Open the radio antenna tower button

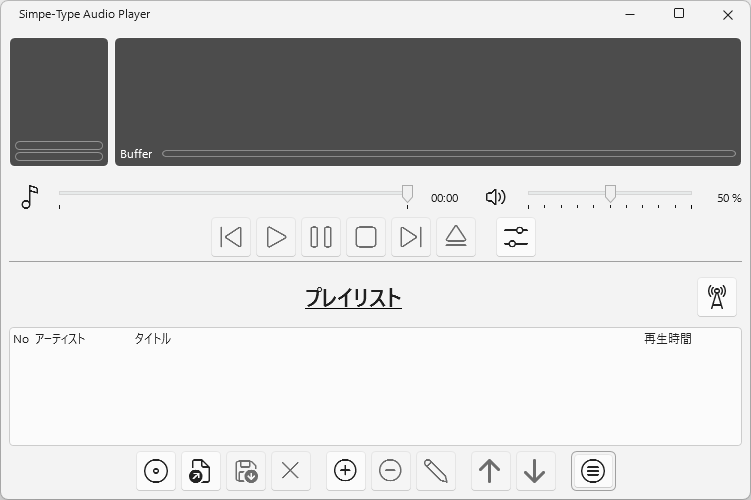coord(716,297)
